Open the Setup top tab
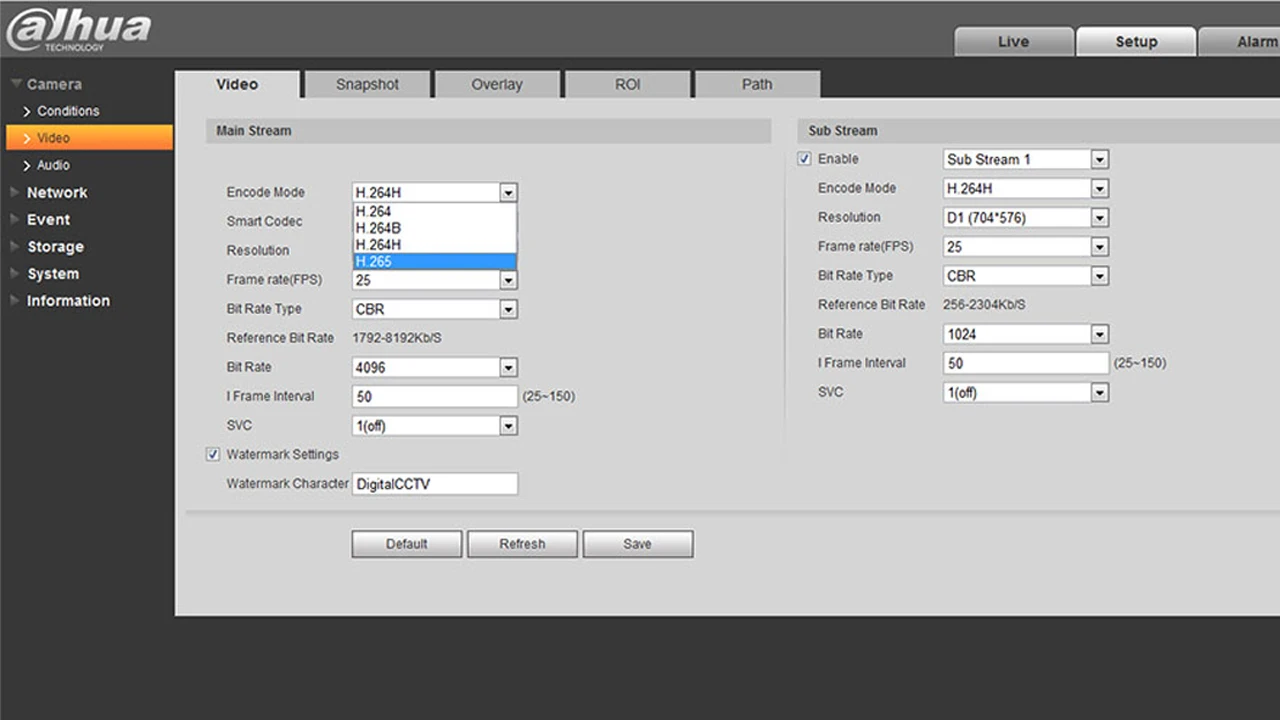Screen dimensions: 1280x720 click(1136, 42)
